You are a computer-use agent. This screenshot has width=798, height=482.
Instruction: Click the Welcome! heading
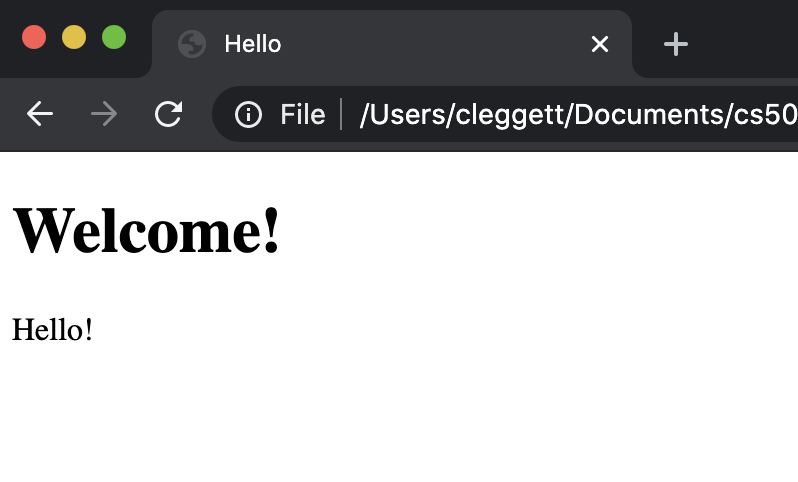tap(147, 231)
